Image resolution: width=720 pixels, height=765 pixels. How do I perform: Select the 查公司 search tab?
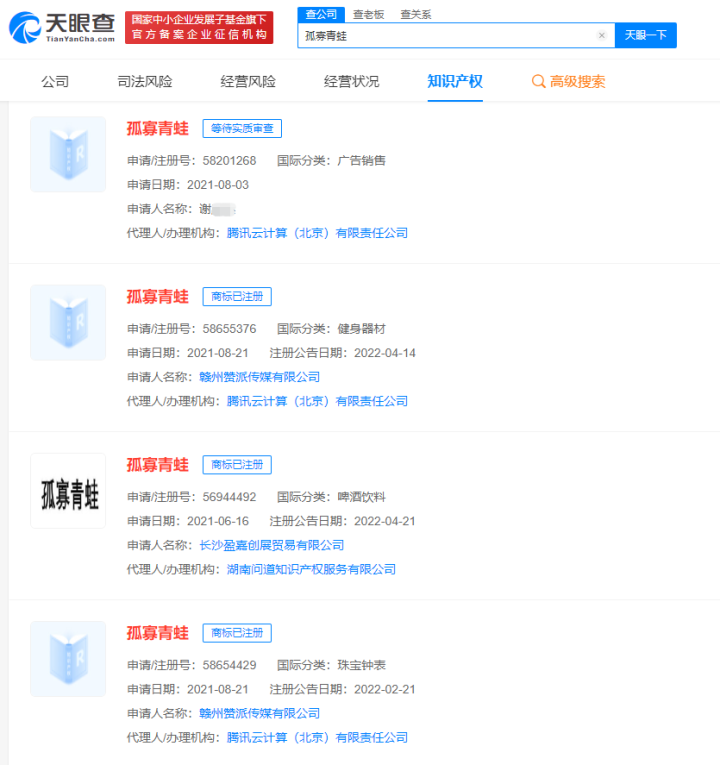point(321,15)
